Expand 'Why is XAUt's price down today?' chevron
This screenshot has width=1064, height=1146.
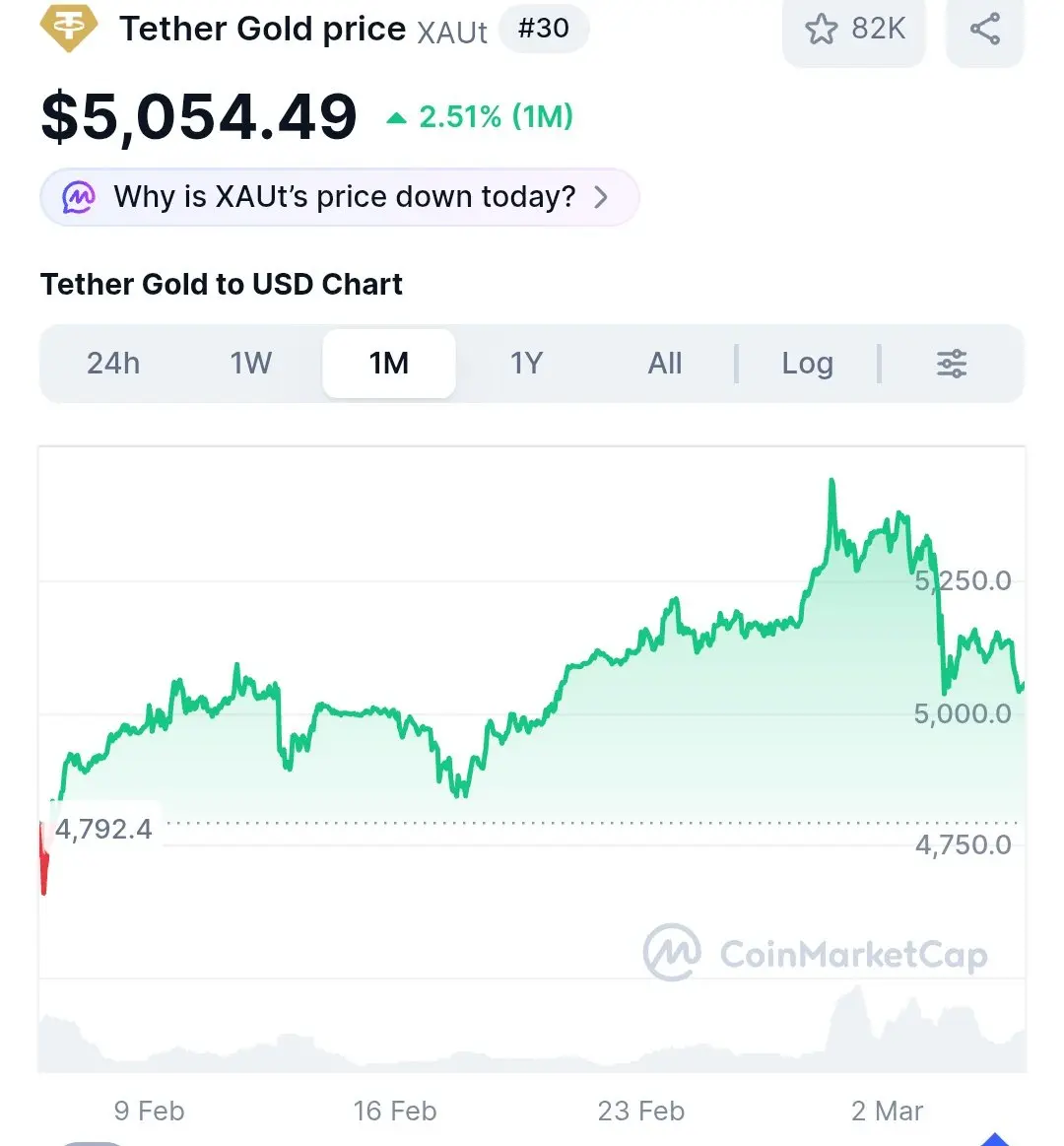point(601,197)
